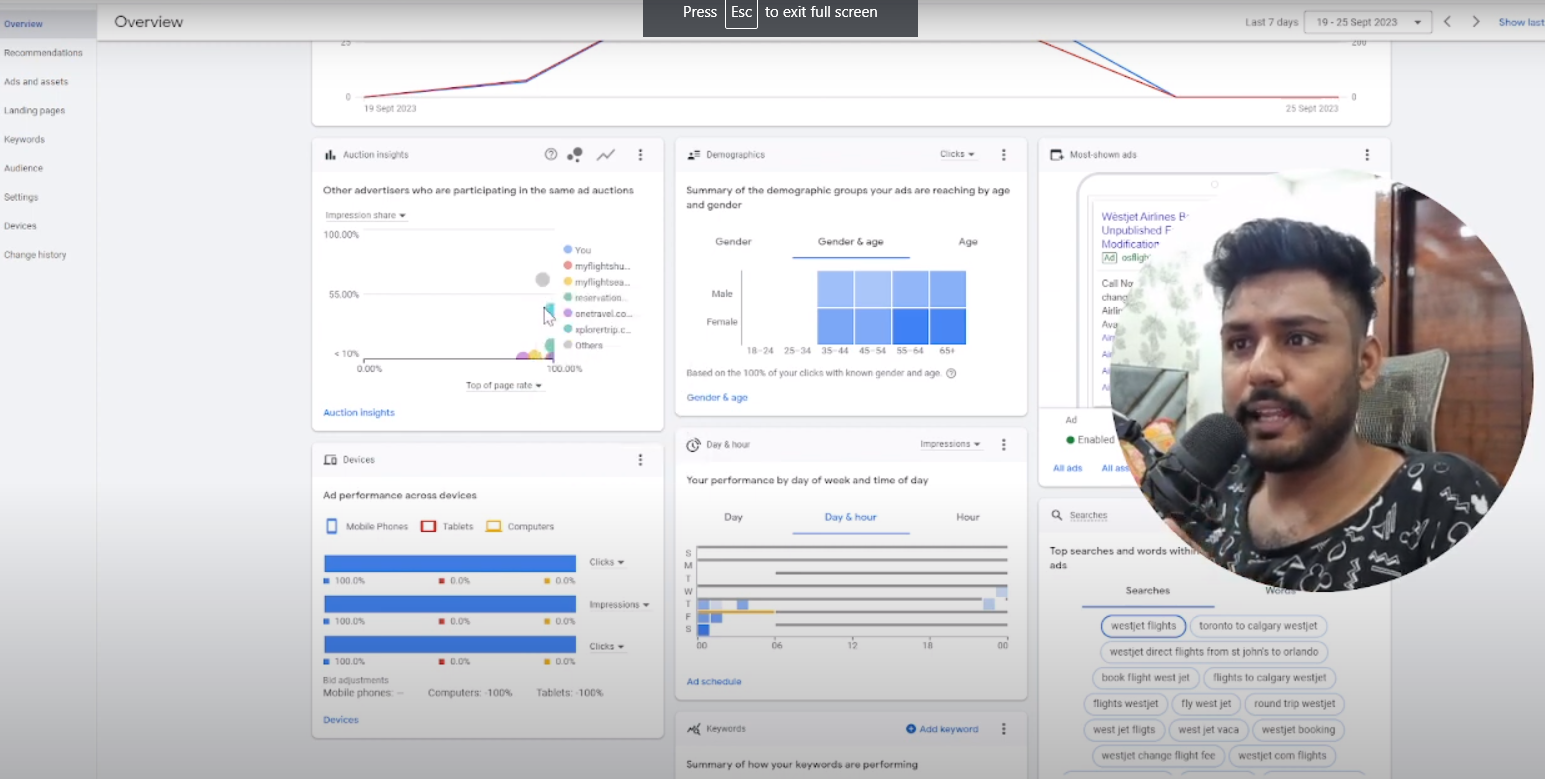Open Keywords card three-dot menu
This screenshot has height=779, width=1545.
tap(1004, 729)
